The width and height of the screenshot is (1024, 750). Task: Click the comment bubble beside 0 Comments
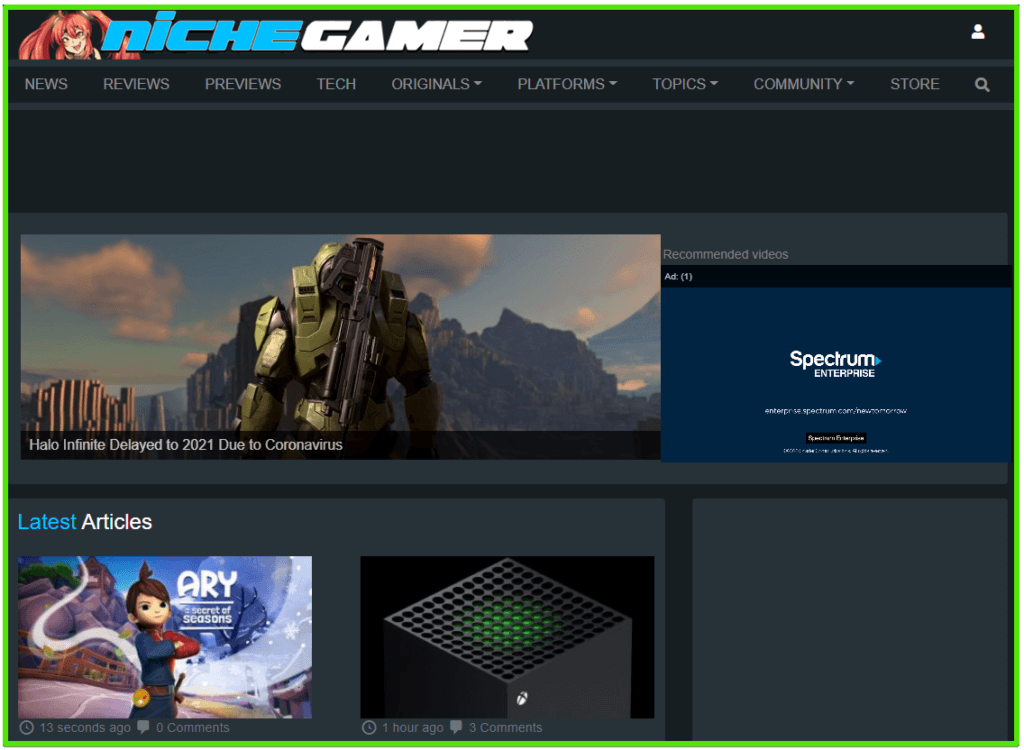[144, 726]
